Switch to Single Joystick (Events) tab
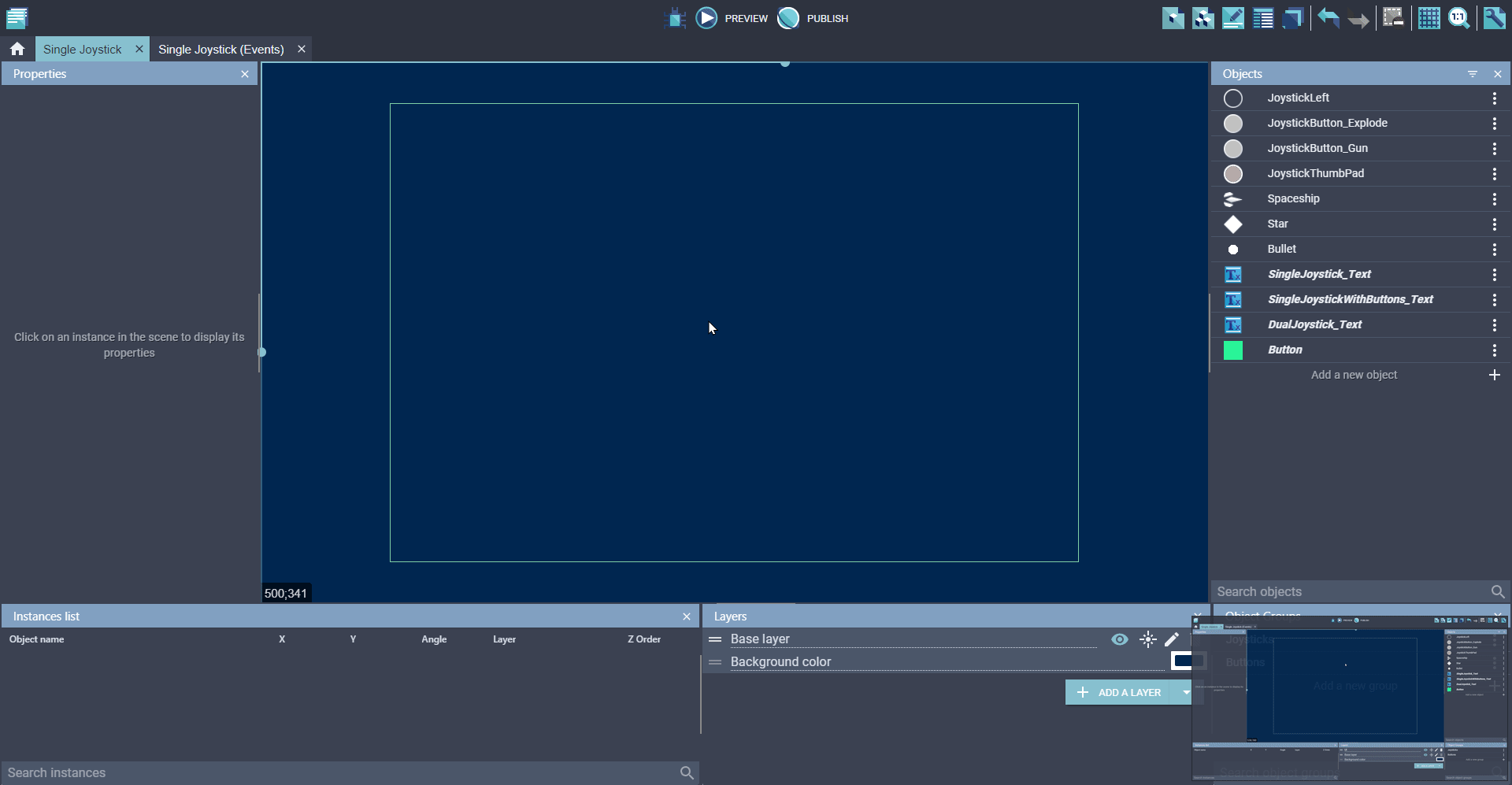The width and height of the screenshot is (1512, 785). click(x=221, y=50)
